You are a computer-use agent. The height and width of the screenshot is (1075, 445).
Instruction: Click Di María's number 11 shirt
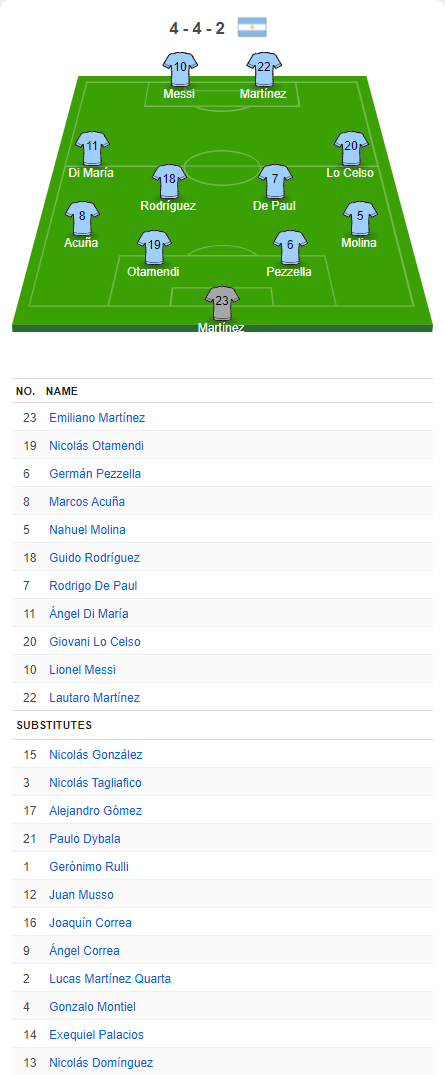tap(92, 148)
